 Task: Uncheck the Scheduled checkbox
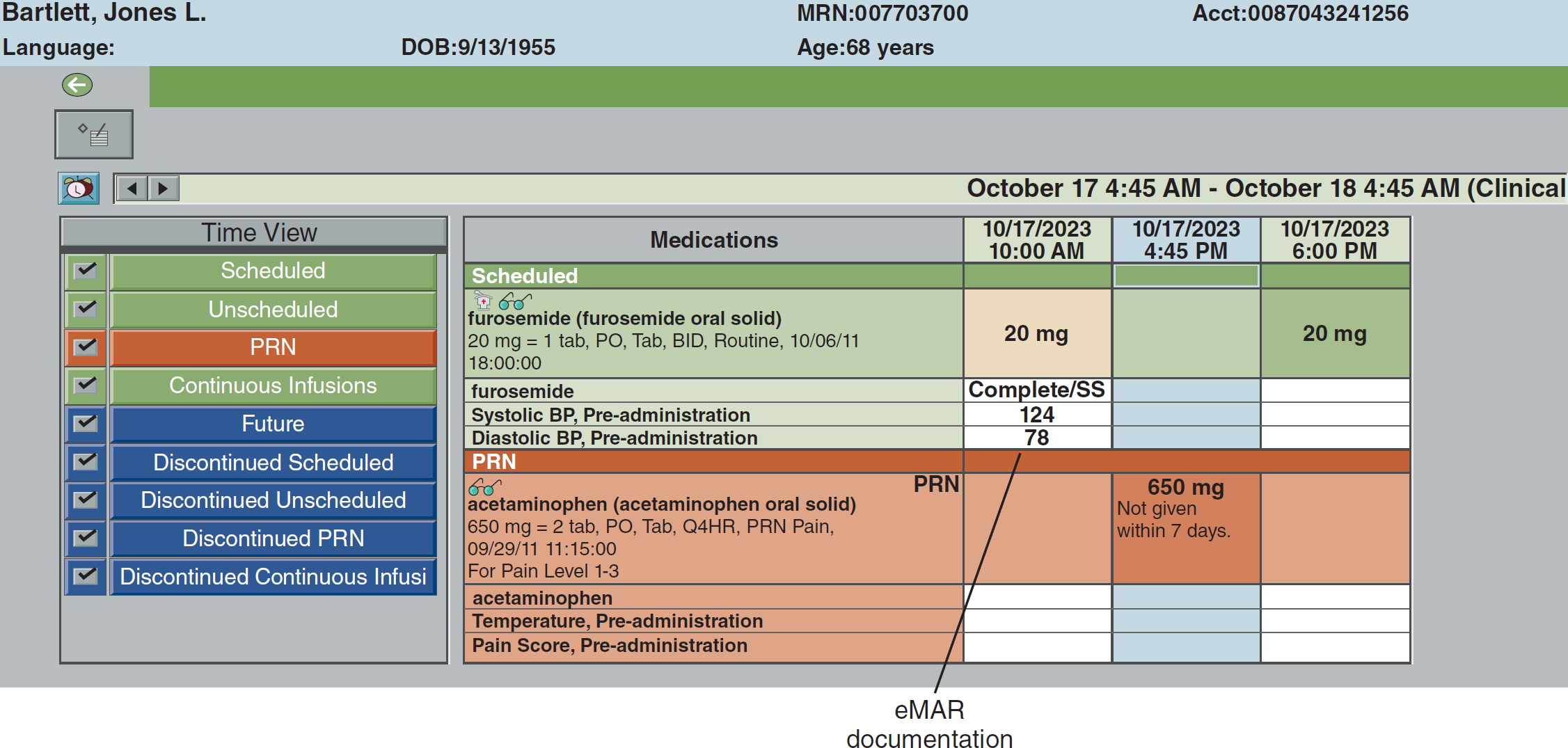(86, 271)
